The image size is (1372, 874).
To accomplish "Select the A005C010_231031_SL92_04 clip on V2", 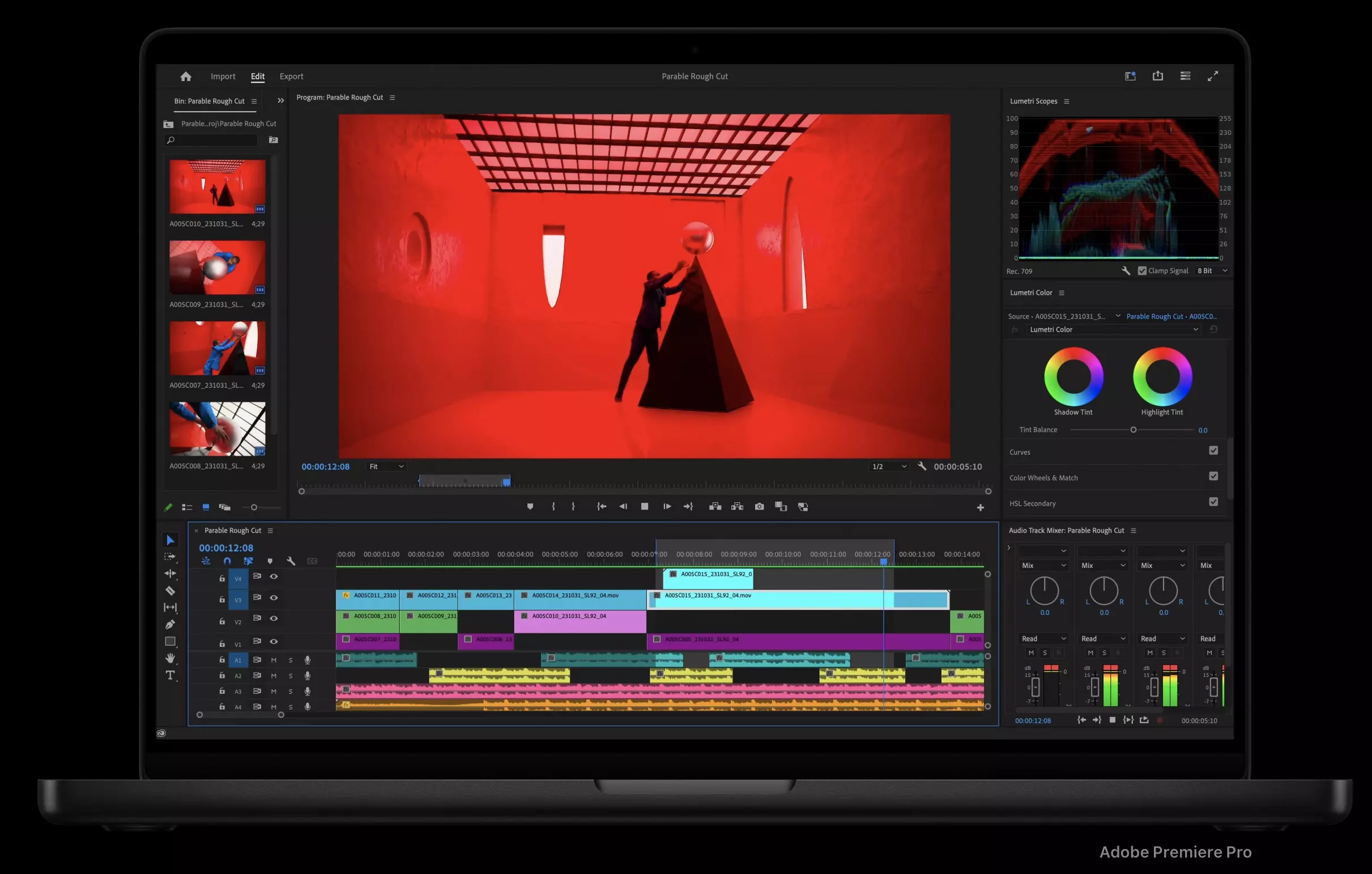I will [581, 621].
